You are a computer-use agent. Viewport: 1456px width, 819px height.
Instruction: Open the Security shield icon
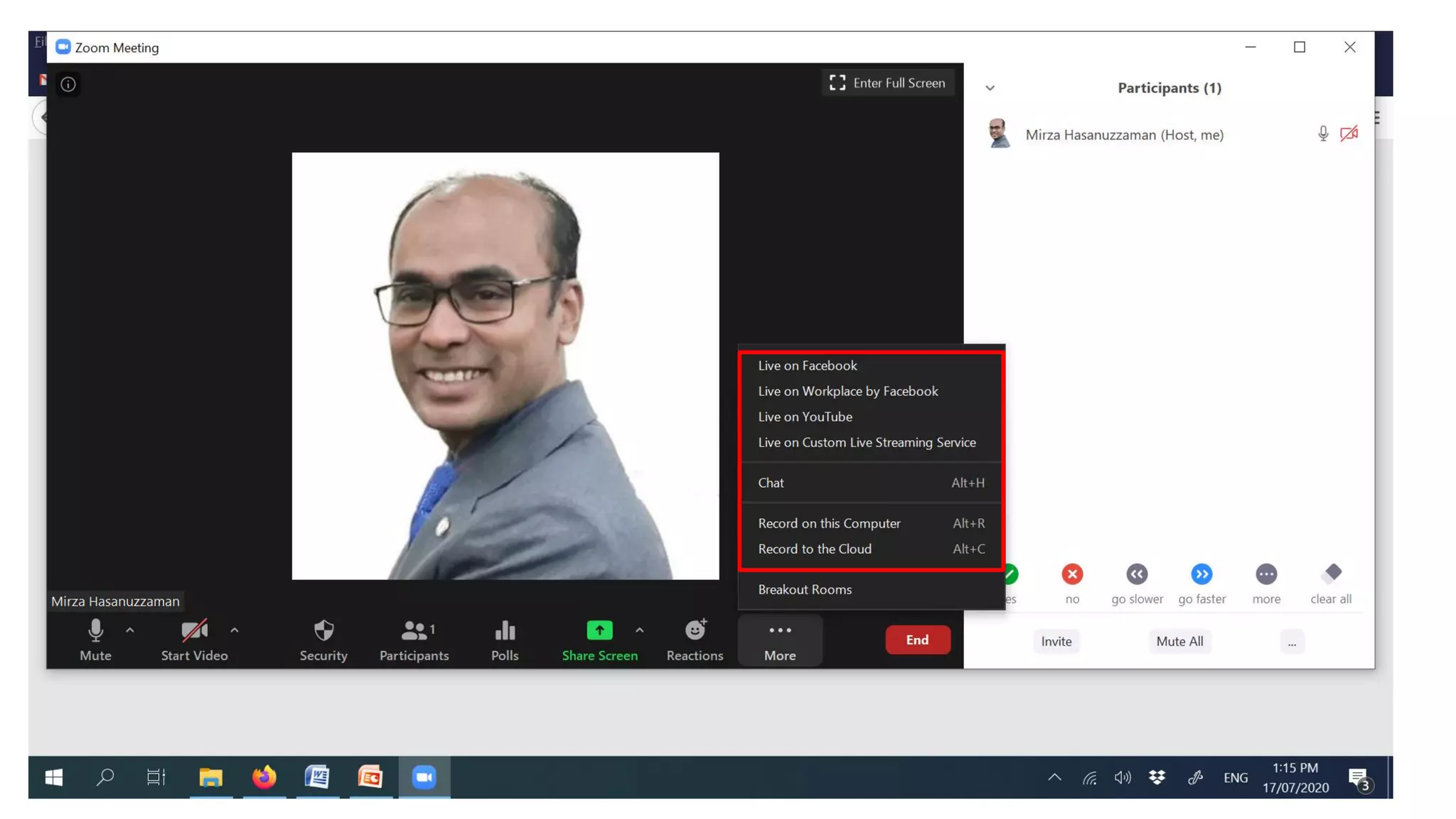[323, 631]
